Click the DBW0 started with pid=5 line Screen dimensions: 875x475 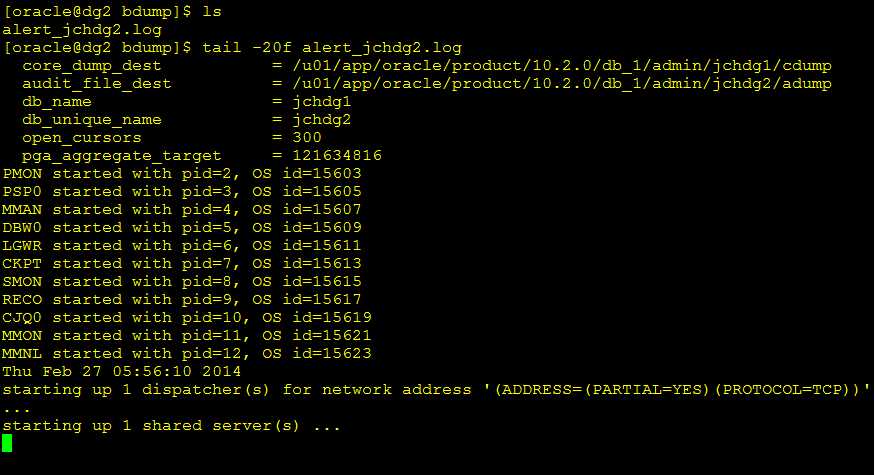182,228
